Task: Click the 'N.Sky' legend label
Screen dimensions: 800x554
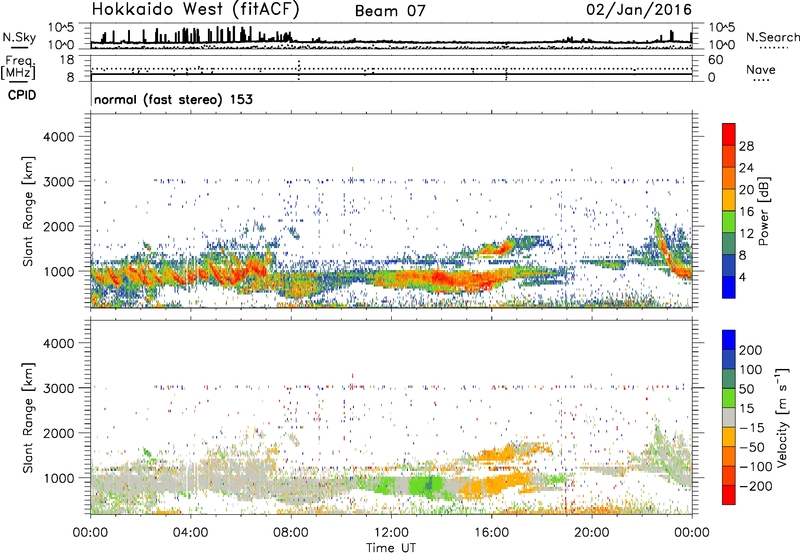Action: (x=19, y=37)
